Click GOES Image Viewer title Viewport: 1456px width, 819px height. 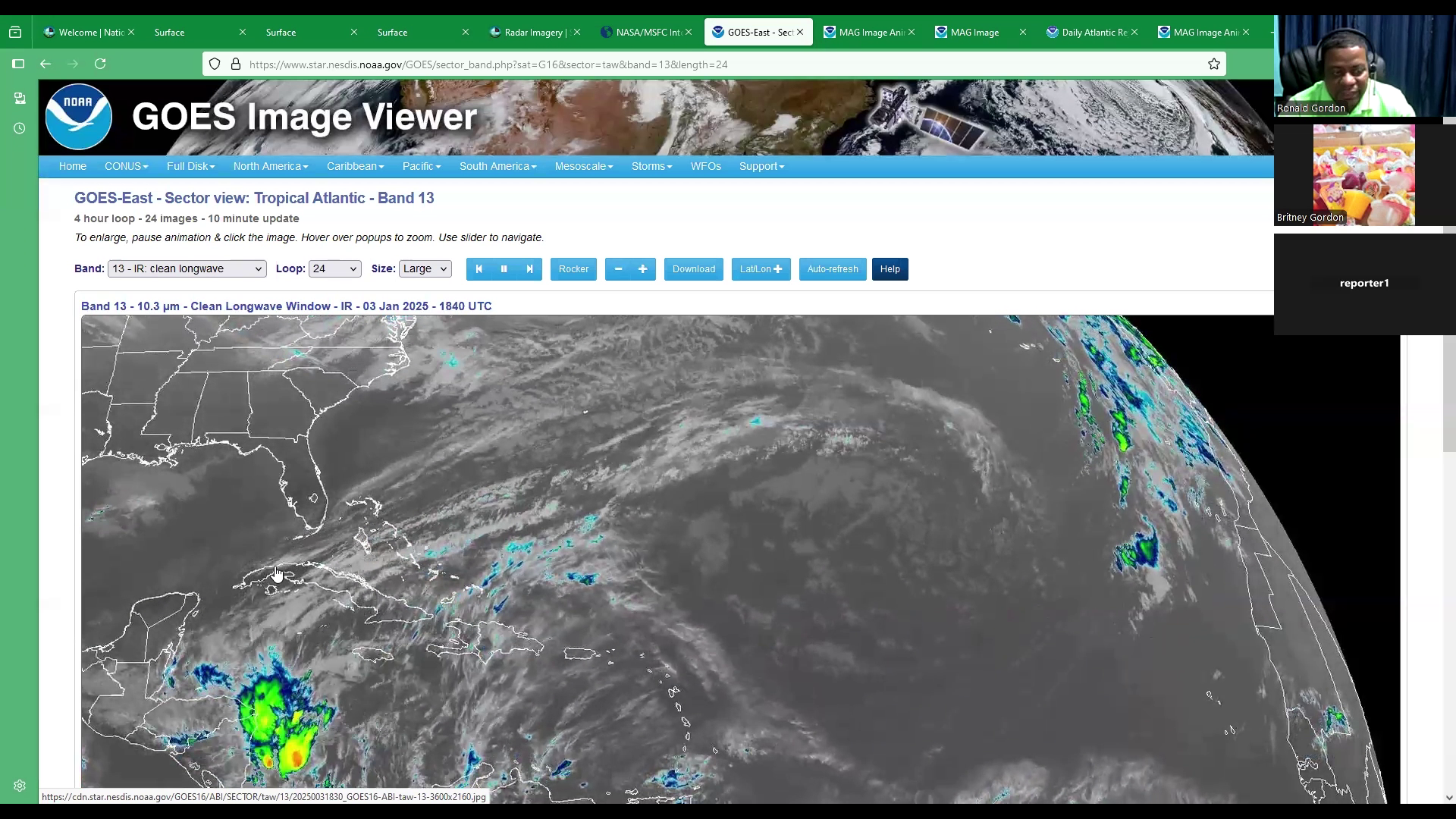[x=304, y=117]
